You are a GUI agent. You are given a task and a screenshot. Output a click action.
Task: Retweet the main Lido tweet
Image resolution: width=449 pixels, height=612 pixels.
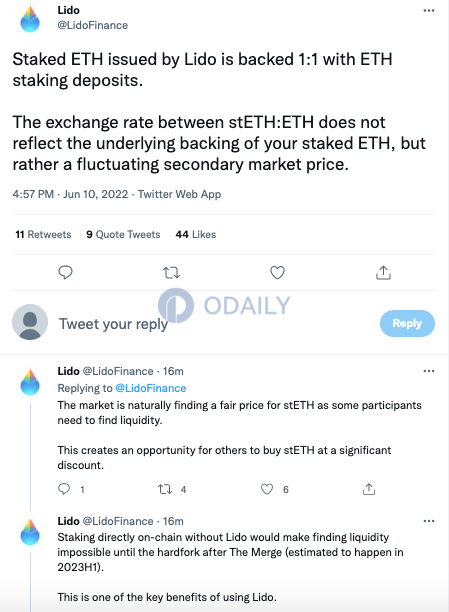171,272
